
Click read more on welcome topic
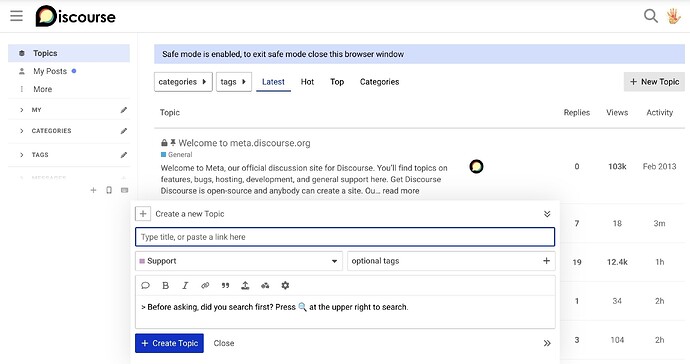[400, 191]
